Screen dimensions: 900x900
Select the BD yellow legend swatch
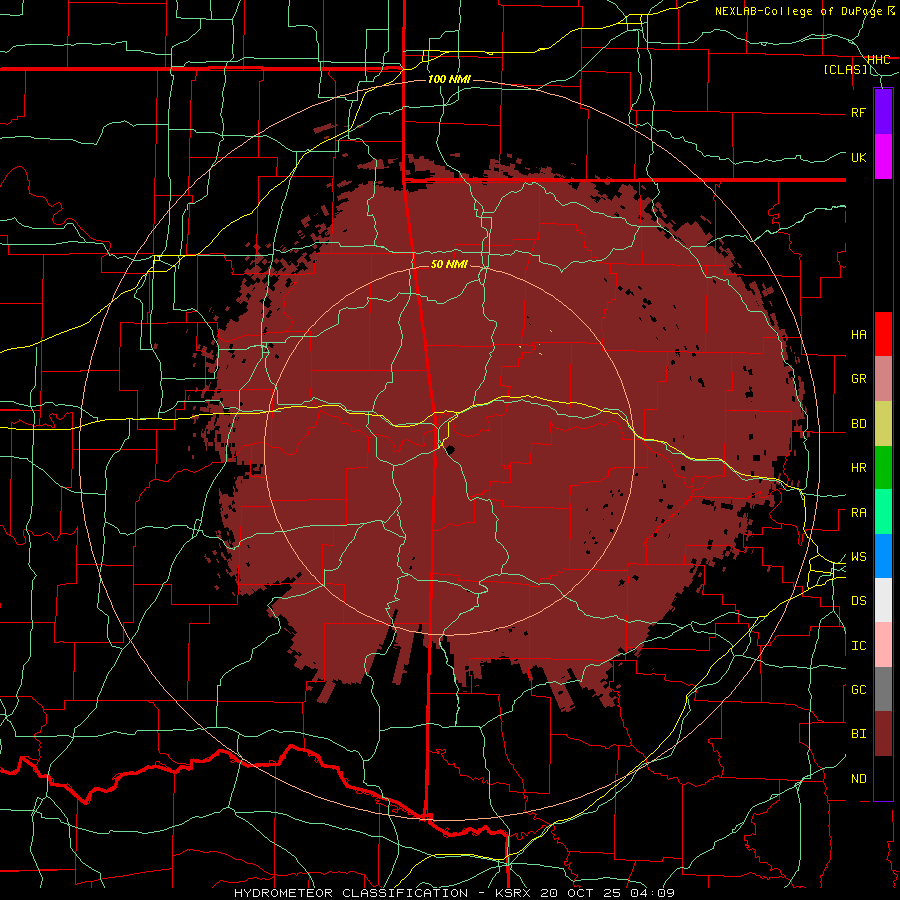click(x=883, y=424)
